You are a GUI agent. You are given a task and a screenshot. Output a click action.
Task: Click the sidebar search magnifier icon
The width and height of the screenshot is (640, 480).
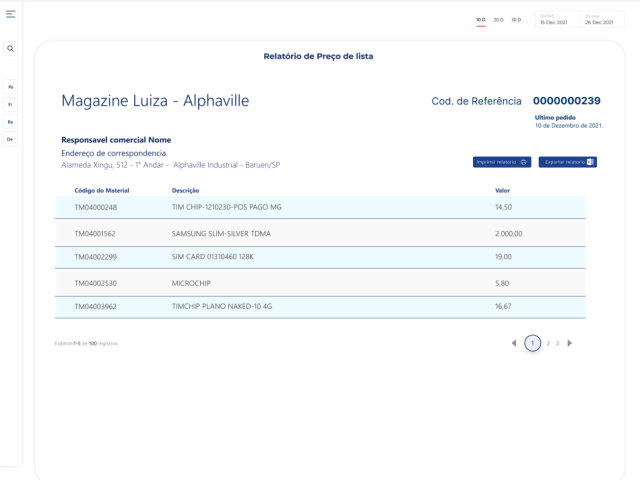[x=11, y=49]
